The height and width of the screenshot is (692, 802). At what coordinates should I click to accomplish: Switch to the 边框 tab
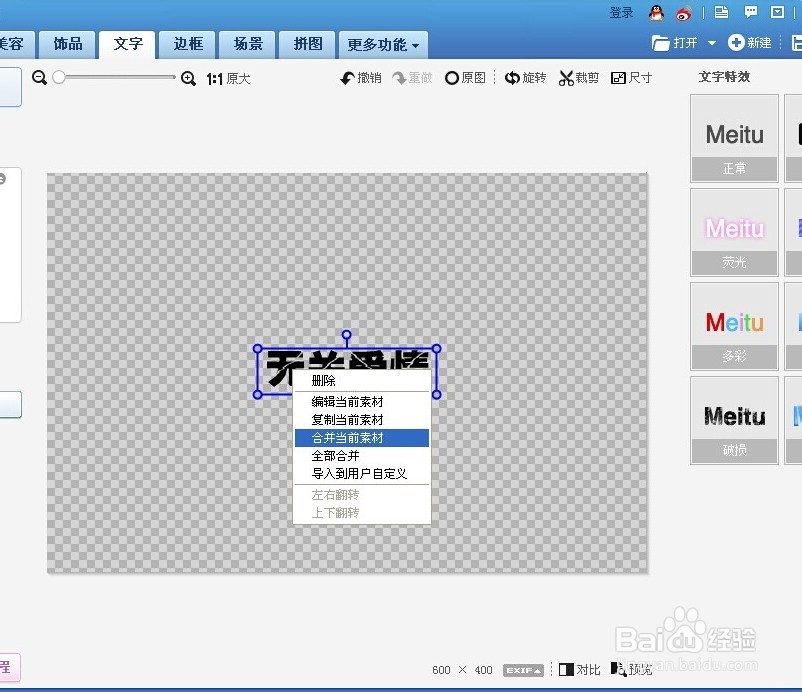(x=188, y=44)
